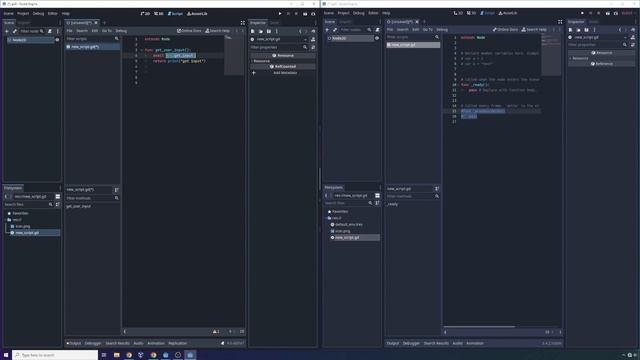Toggle split view icon in left FileSystem dock

click(x=58, y=196)
